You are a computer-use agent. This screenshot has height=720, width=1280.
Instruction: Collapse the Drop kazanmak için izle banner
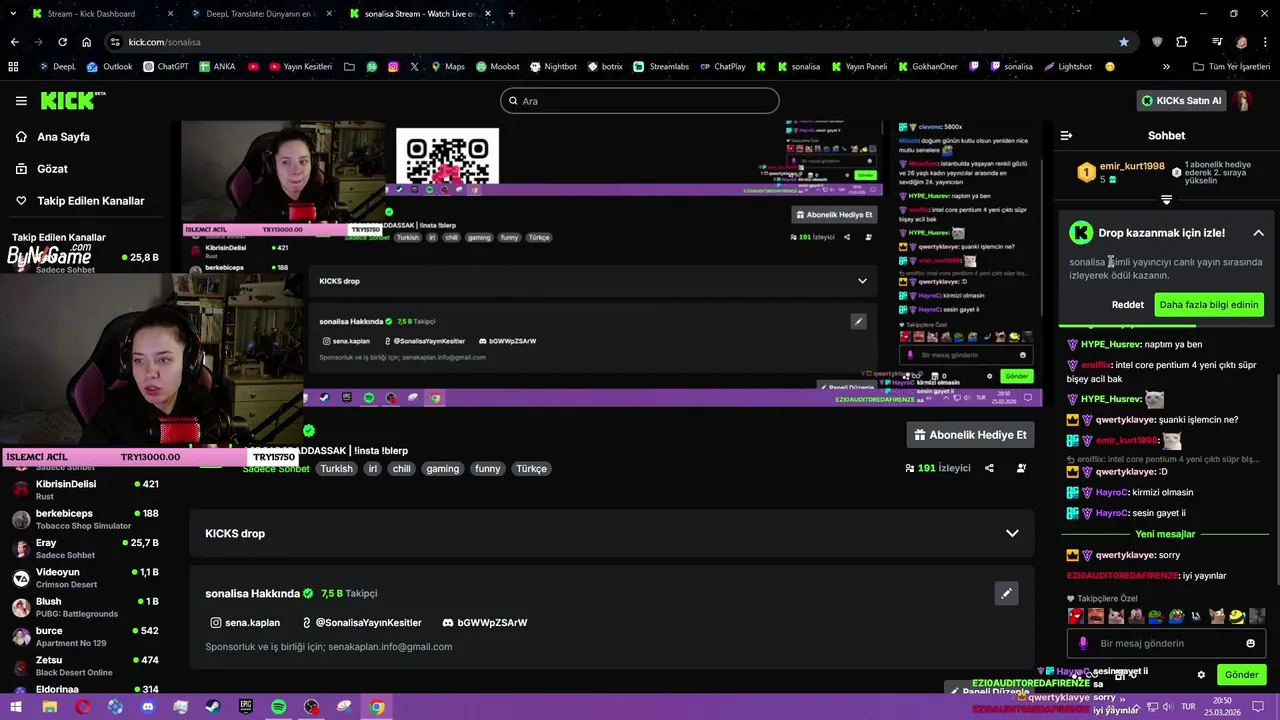click(x=1258, y=233)
